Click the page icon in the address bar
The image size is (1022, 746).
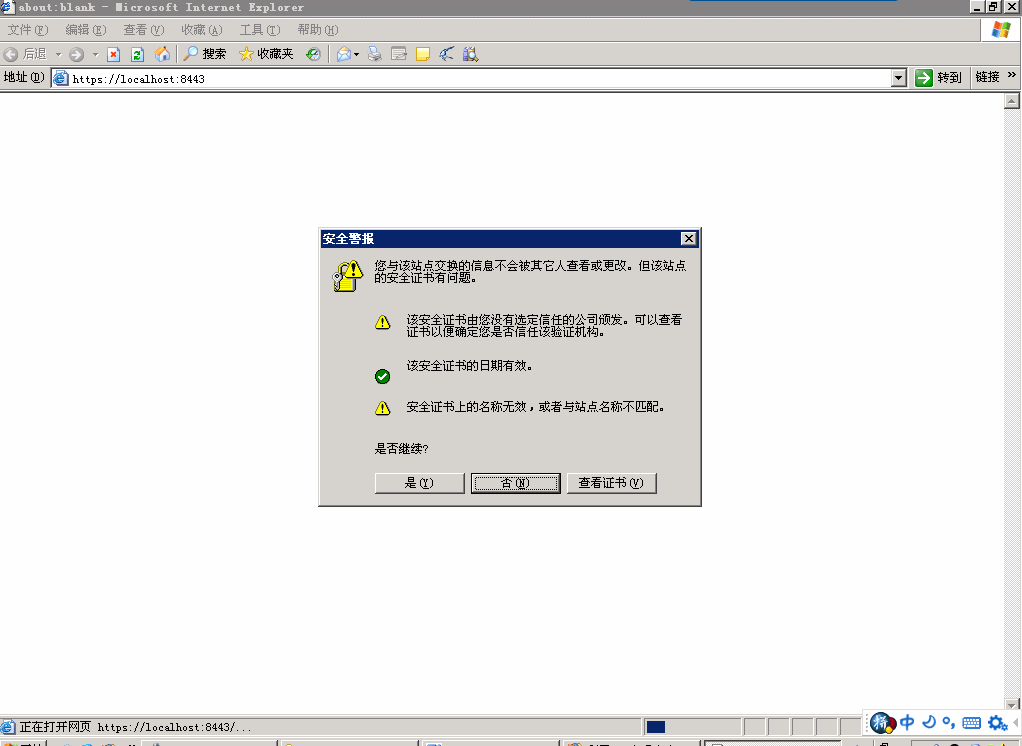point(61,79)
